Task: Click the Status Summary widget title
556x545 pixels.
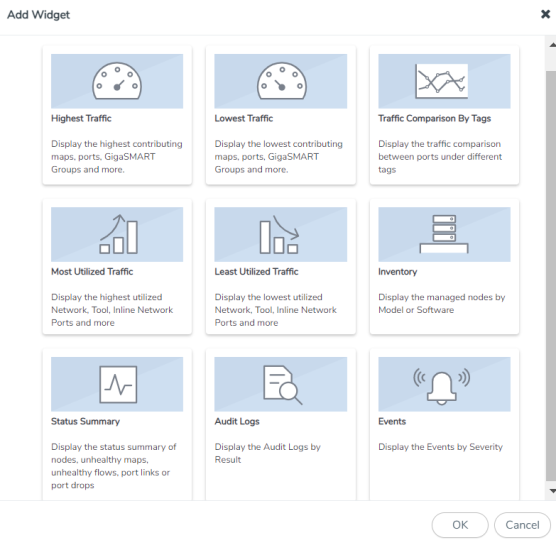Action: (85, 421)
